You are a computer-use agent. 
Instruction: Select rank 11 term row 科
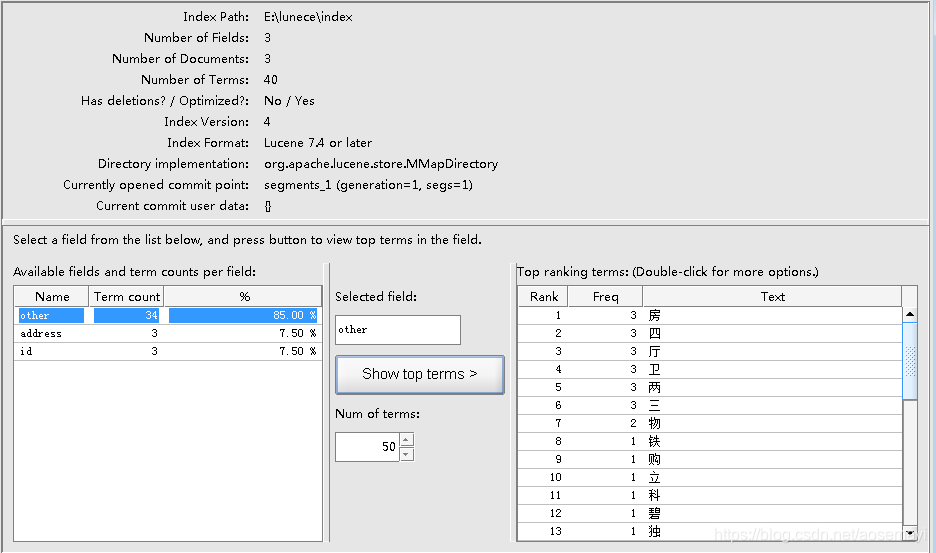coord(709,494)
